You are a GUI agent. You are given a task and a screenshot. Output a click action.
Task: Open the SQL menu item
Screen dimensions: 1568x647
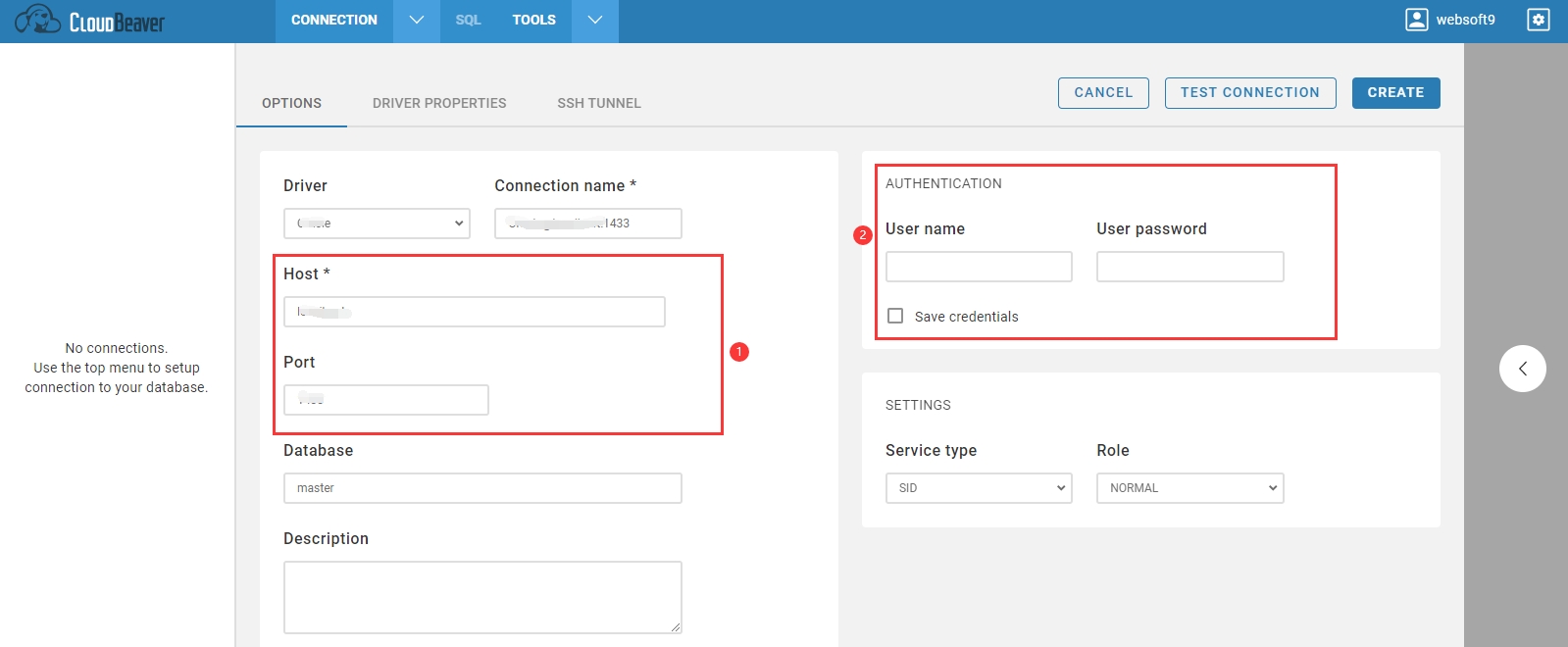[468, 21]
